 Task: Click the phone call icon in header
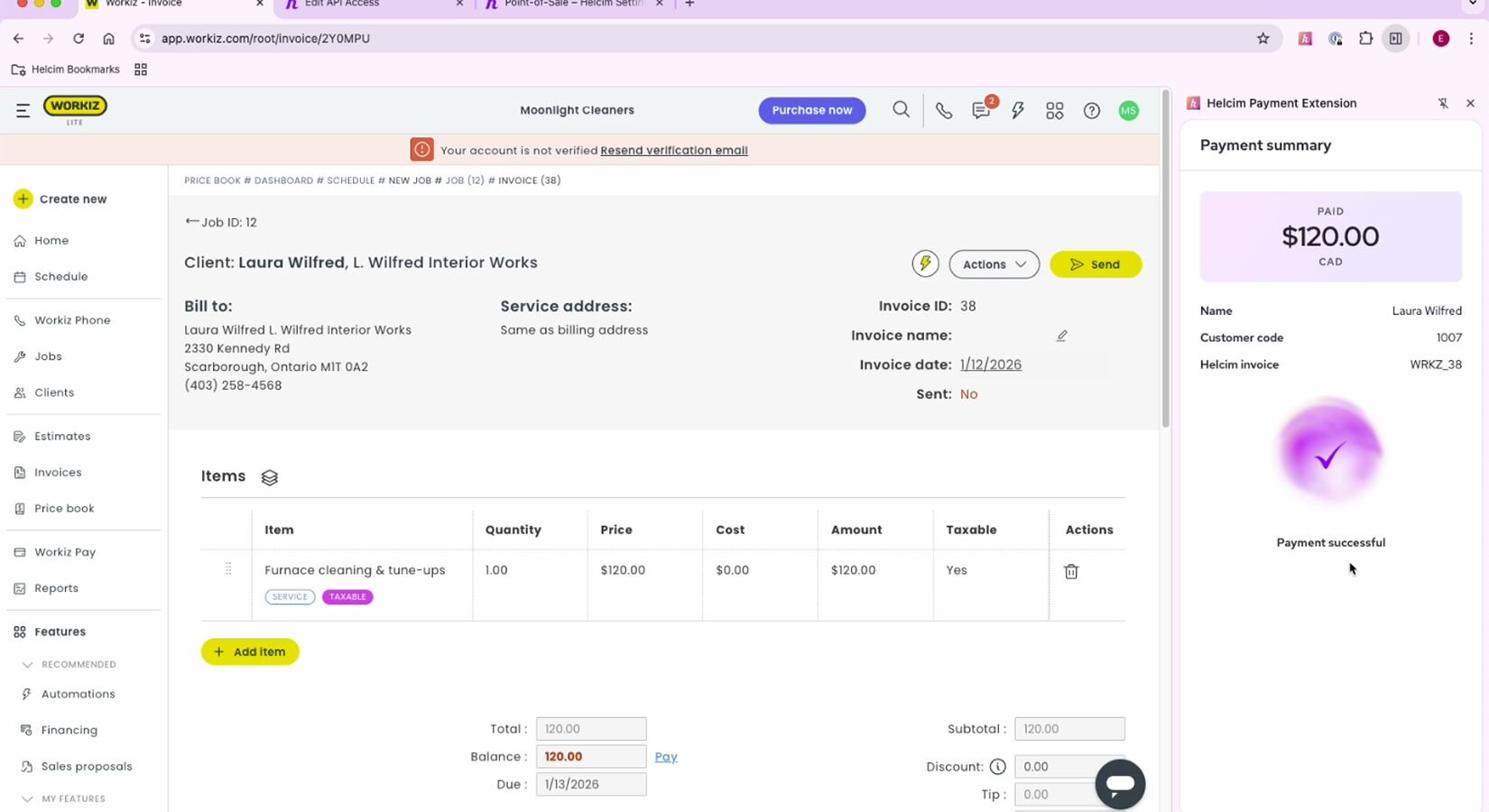tap(943, 111)
